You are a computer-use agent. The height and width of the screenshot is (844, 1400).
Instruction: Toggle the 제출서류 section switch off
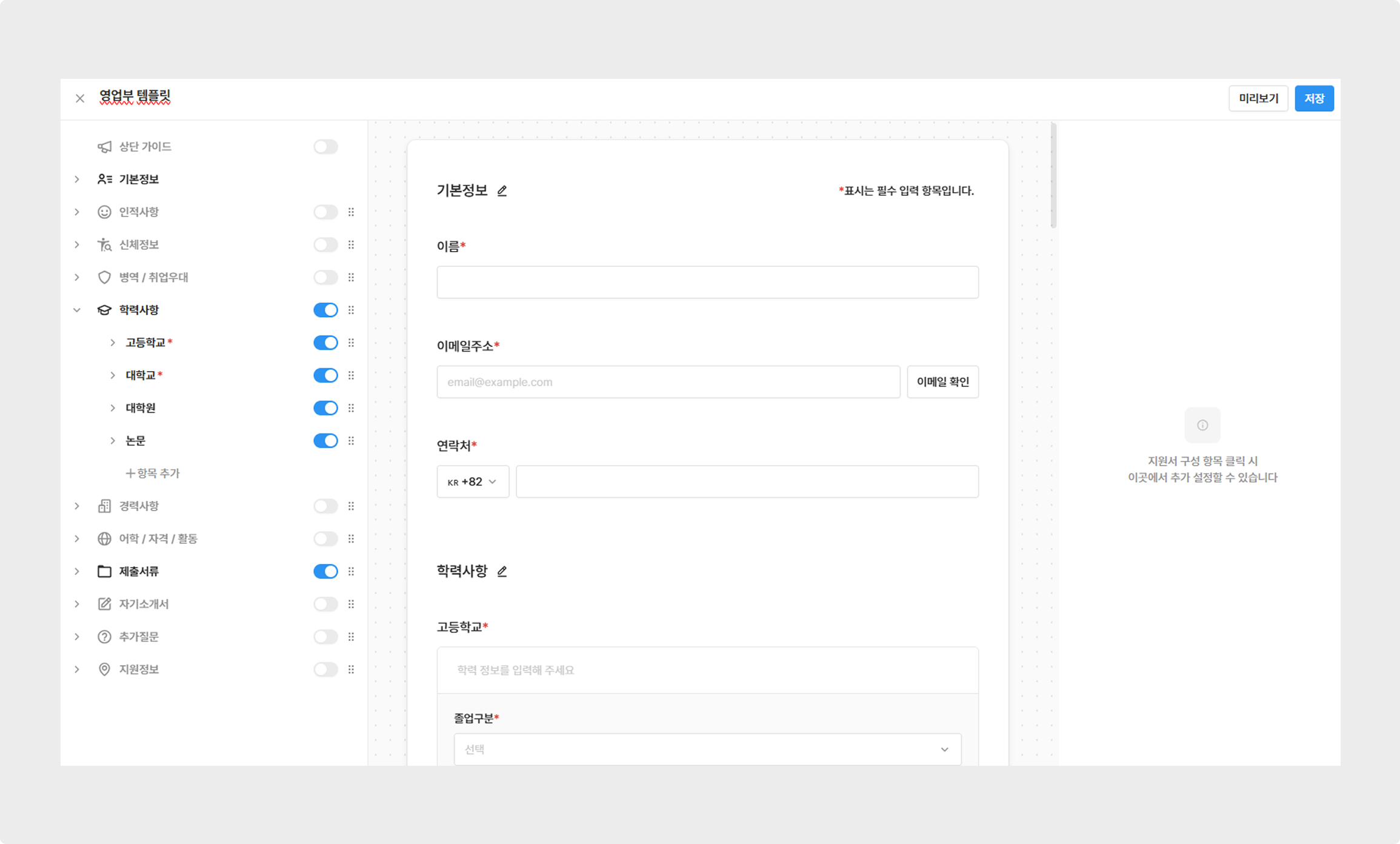click(x=325, y=572)
